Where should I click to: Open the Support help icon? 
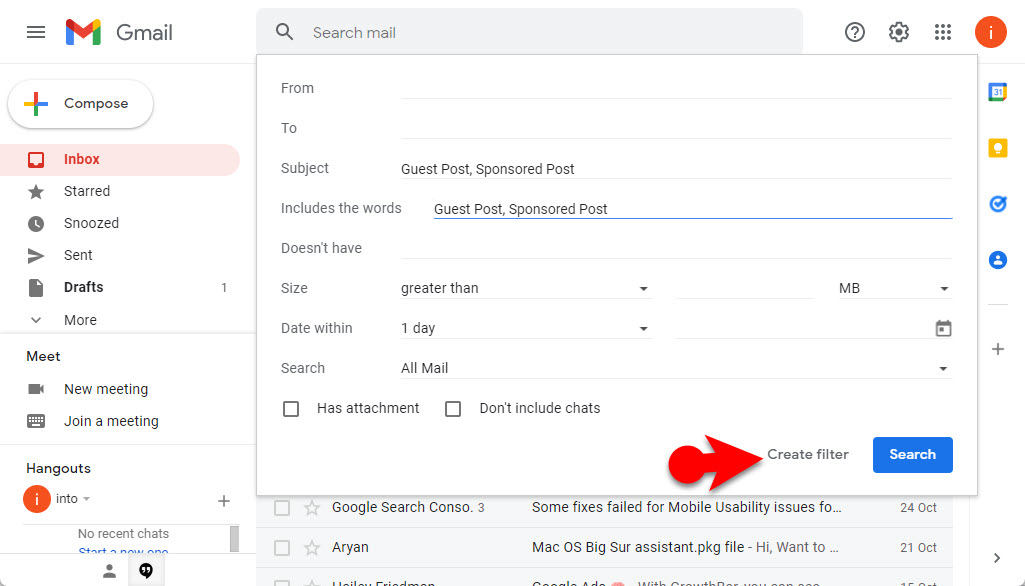click(854, 32)
